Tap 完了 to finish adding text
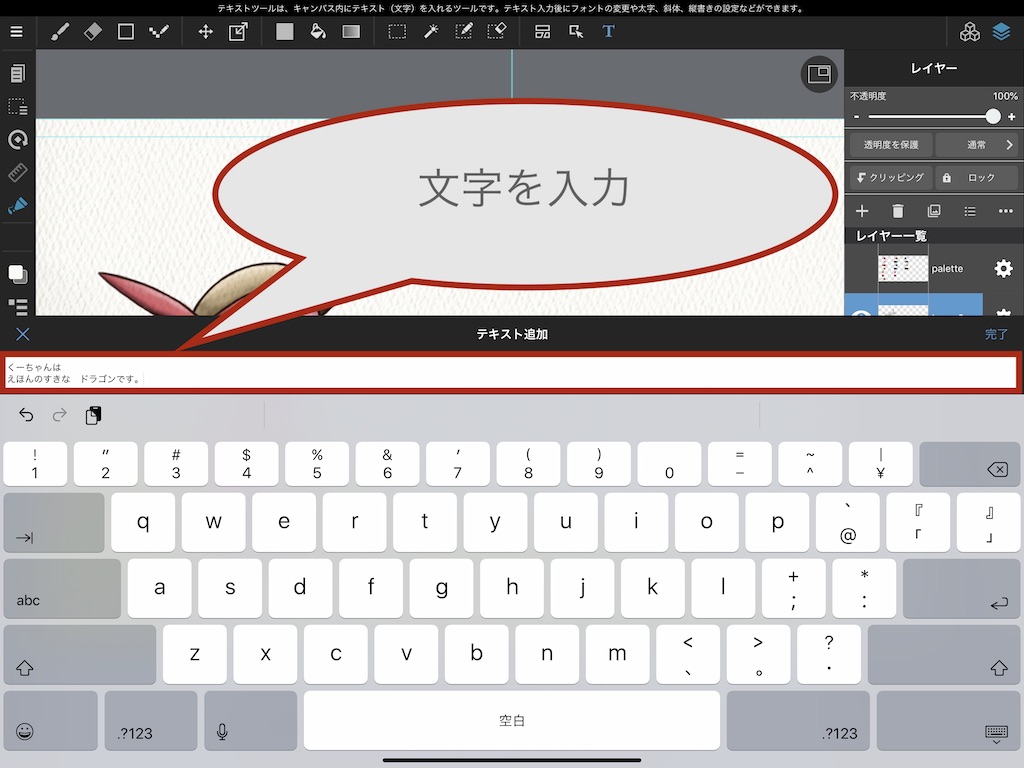This screenshot has height=768, width=1024. (996, 335)
